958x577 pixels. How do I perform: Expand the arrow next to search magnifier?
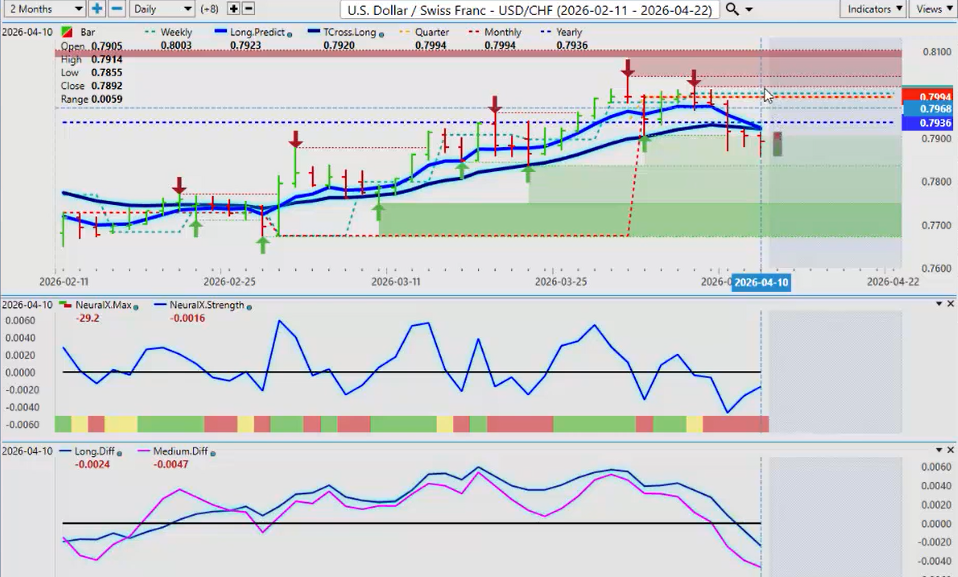(x=749, y=9)
